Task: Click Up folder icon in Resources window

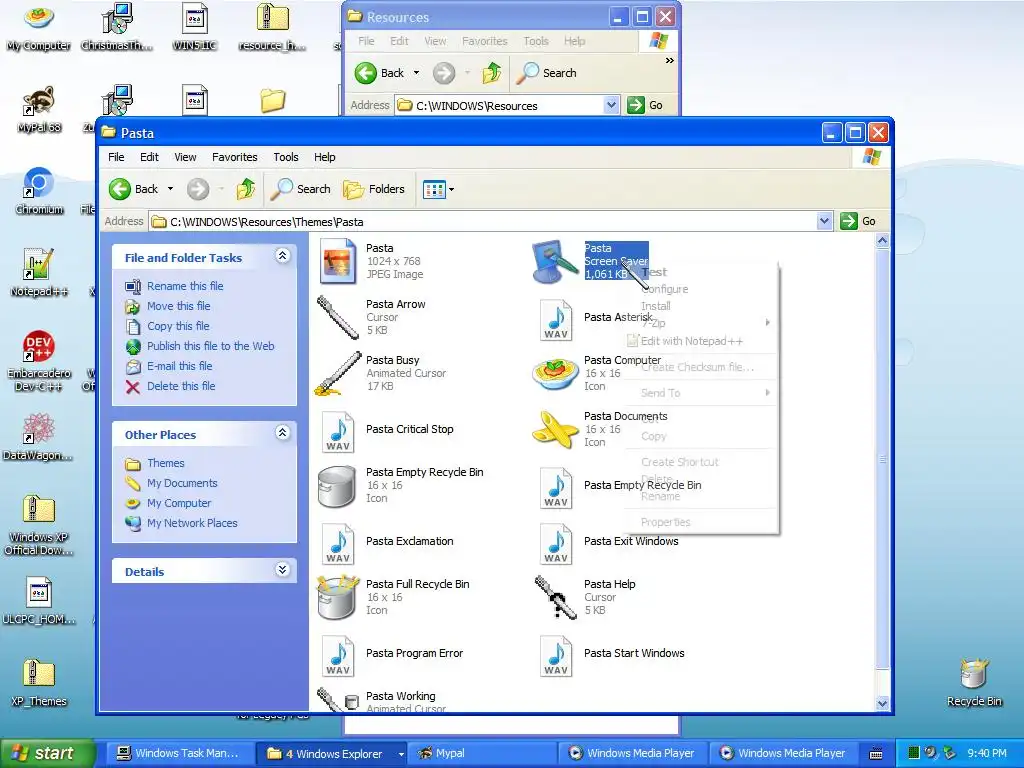Action: coord(492,73)
